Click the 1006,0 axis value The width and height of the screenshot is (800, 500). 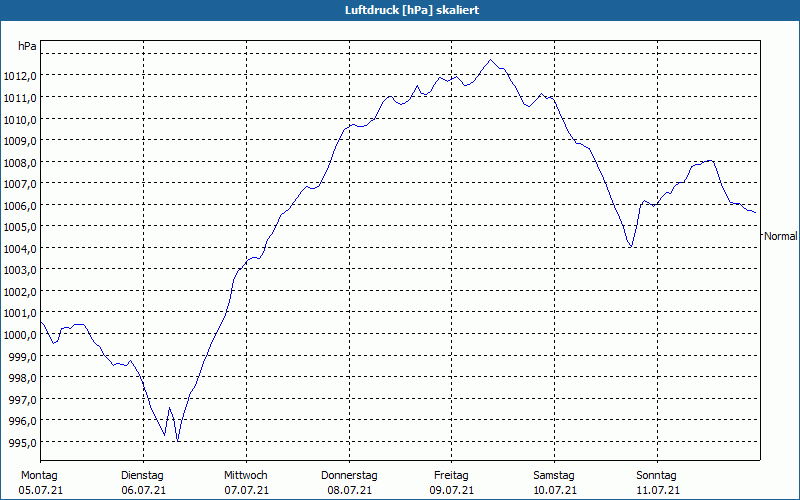[20, 206]
